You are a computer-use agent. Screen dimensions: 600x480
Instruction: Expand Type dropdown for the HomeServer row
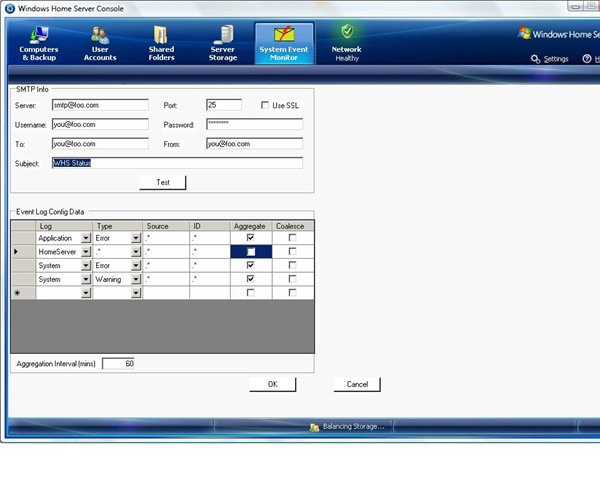(136, 252)
